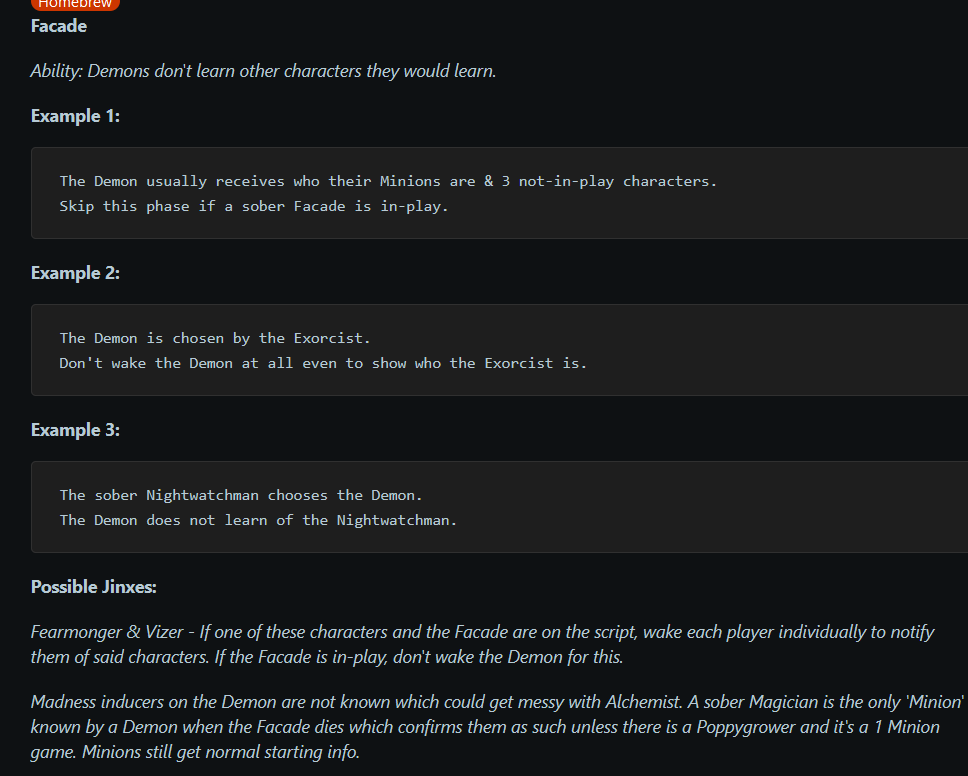Click the Example 2 heading
This screenshot has width=968, height=776.
[75, 273]
